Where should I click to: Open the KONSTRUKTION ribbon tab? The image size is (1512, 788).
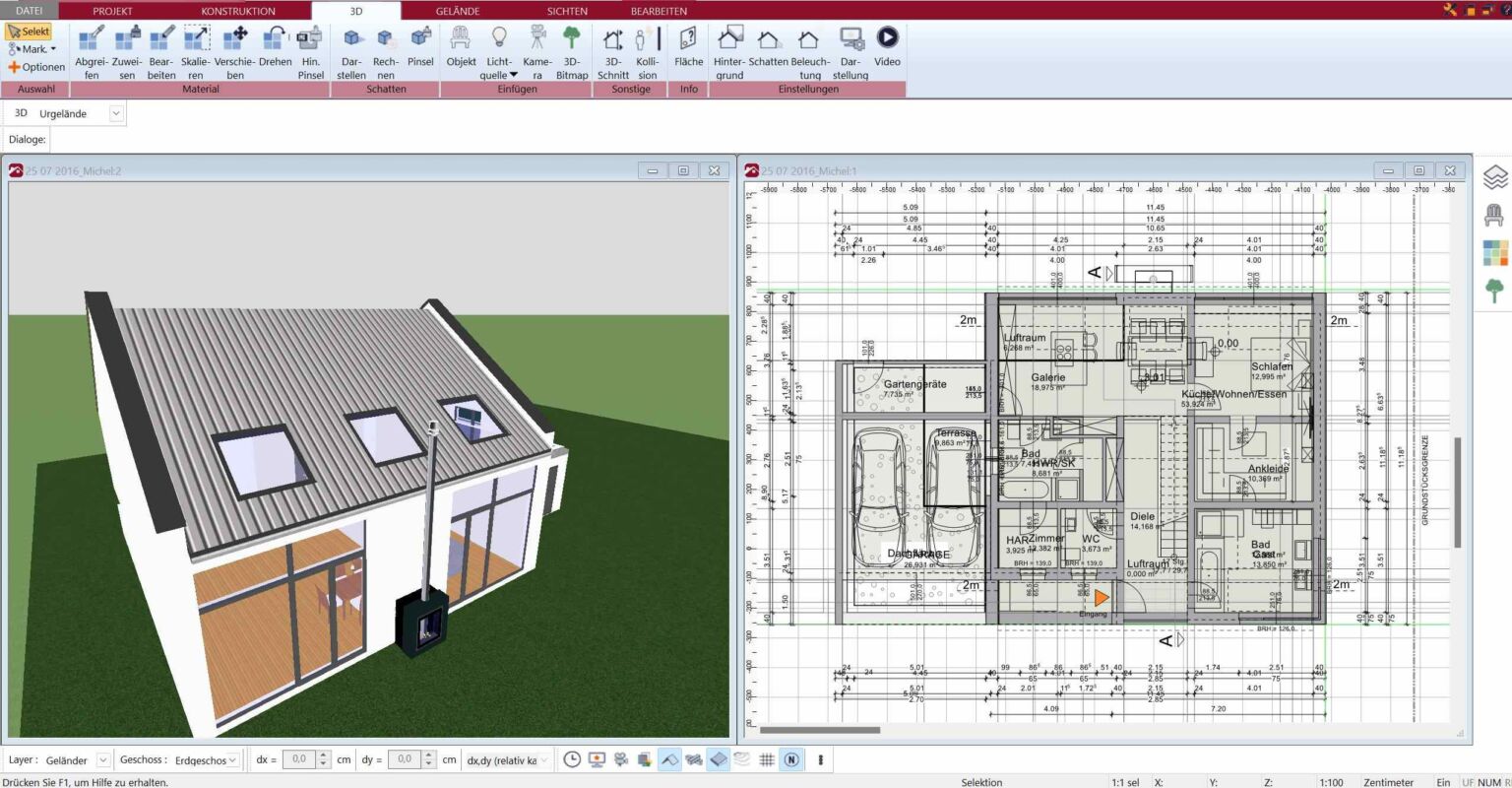coord(237,11)
